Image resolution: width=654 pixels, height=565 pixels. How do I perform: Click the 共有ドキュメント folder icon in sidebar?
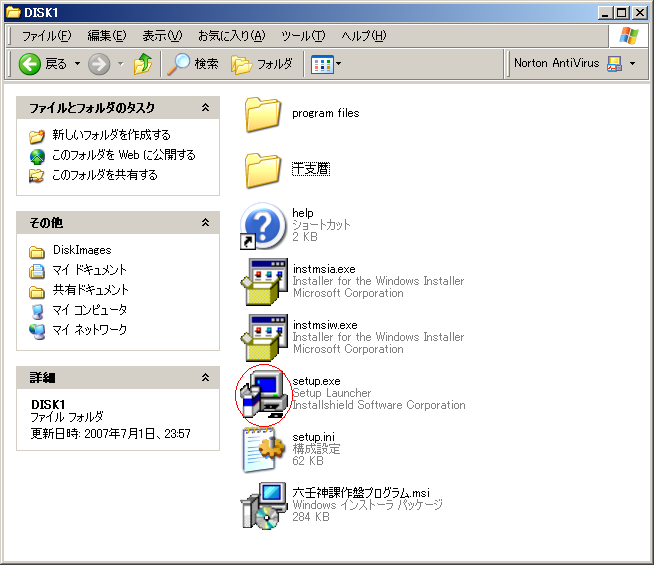37,291
